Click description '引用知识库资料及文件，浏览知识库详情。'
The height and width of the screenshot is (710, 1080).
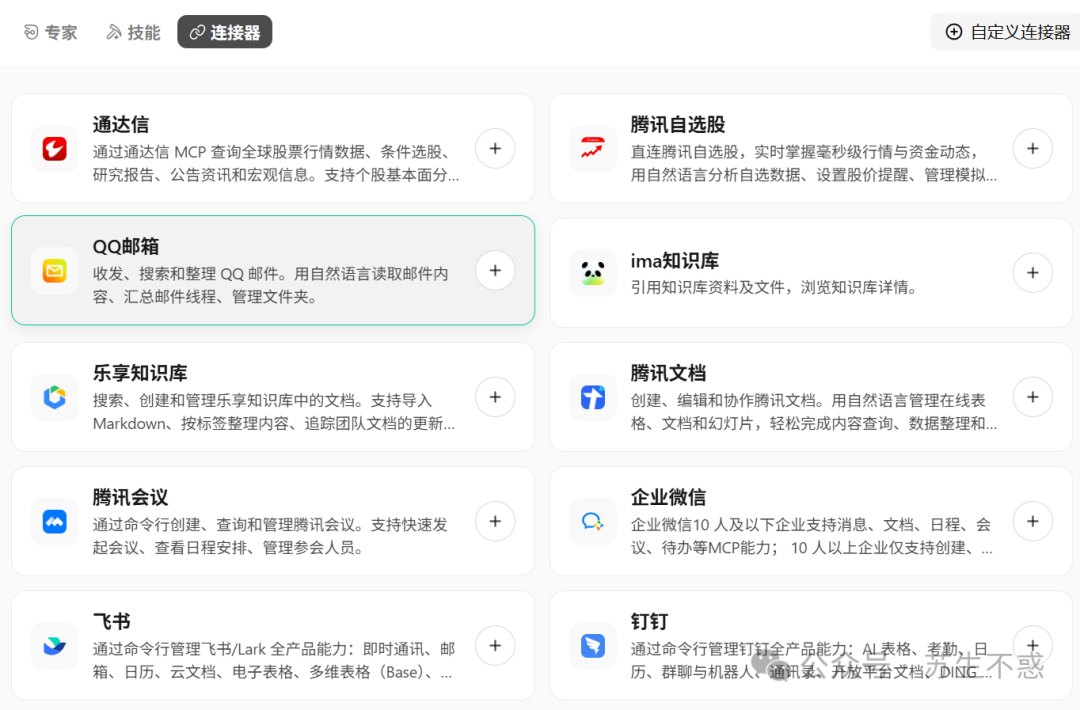pos(776,287)
